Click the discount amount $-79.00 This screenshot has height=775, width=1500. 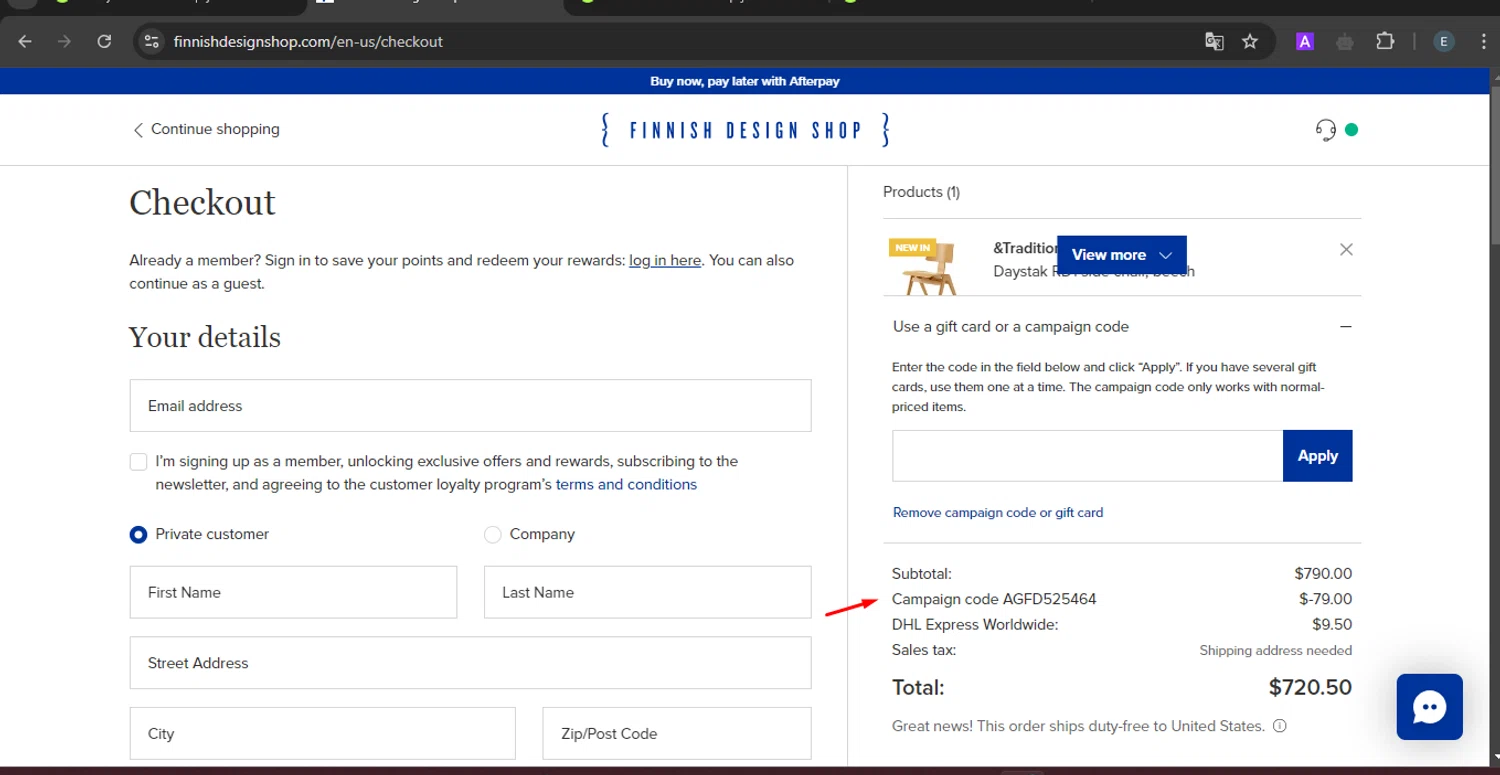pos(1325,599)
